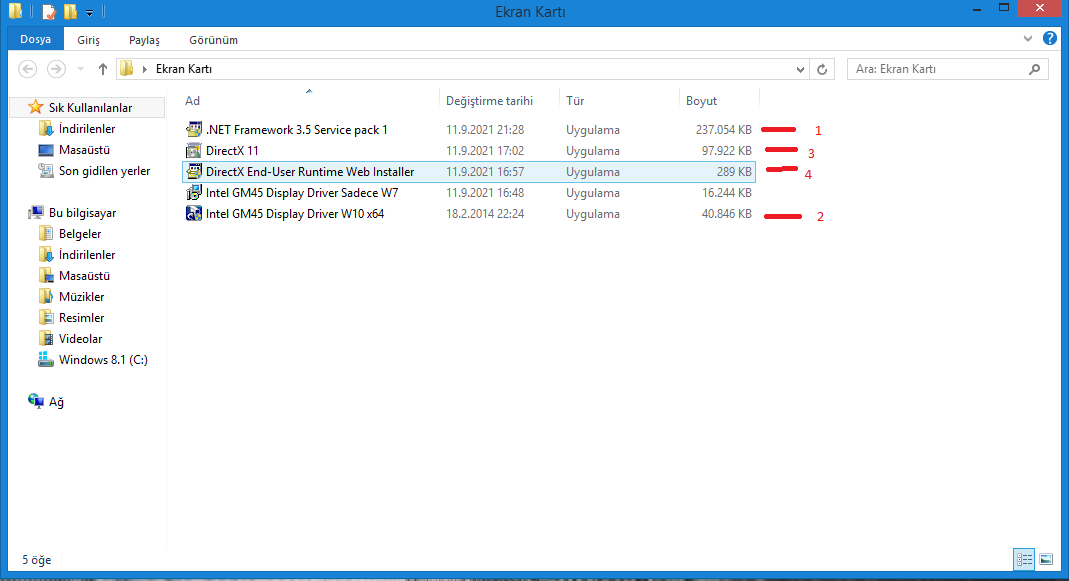The width and height of the screenshot is (1069, 581).
Task: Click Ekran Kartı in the address bar
Action: [x=183, y=69]
